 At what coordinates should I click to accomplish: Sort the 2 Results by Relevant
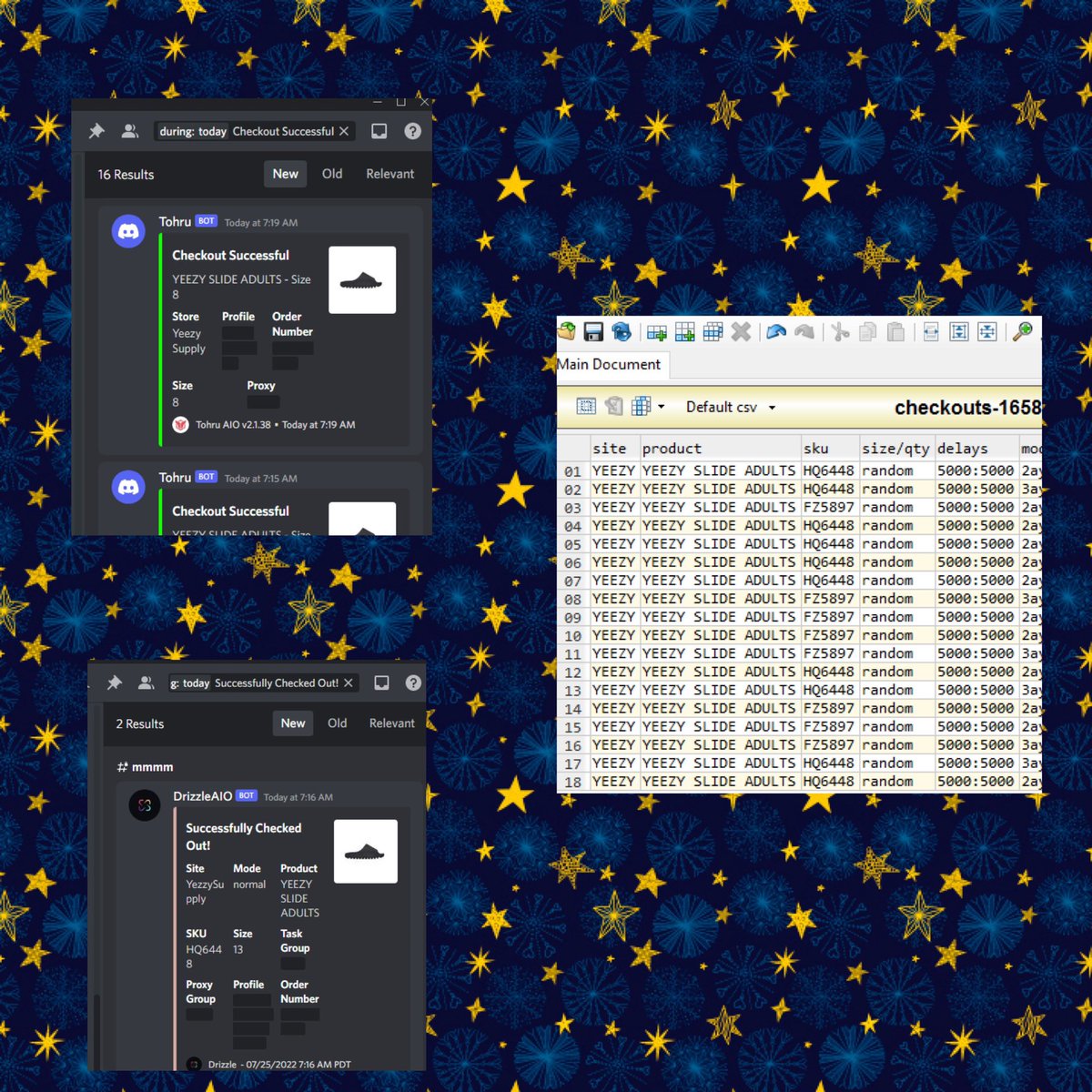pyautogui.click(x=391, y=723)
